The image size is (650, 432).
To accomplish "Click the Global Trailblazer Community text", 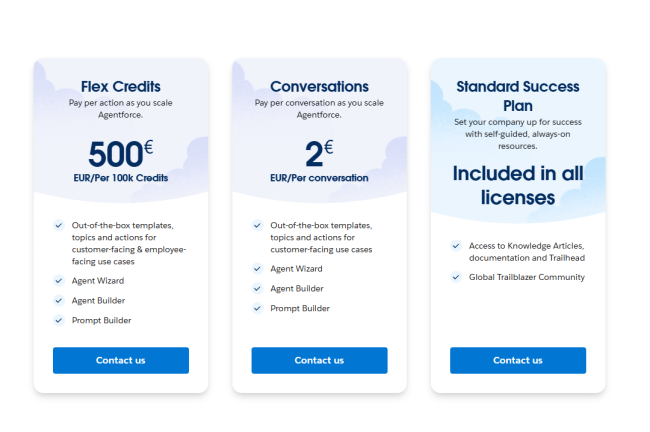I will (526, 277).
